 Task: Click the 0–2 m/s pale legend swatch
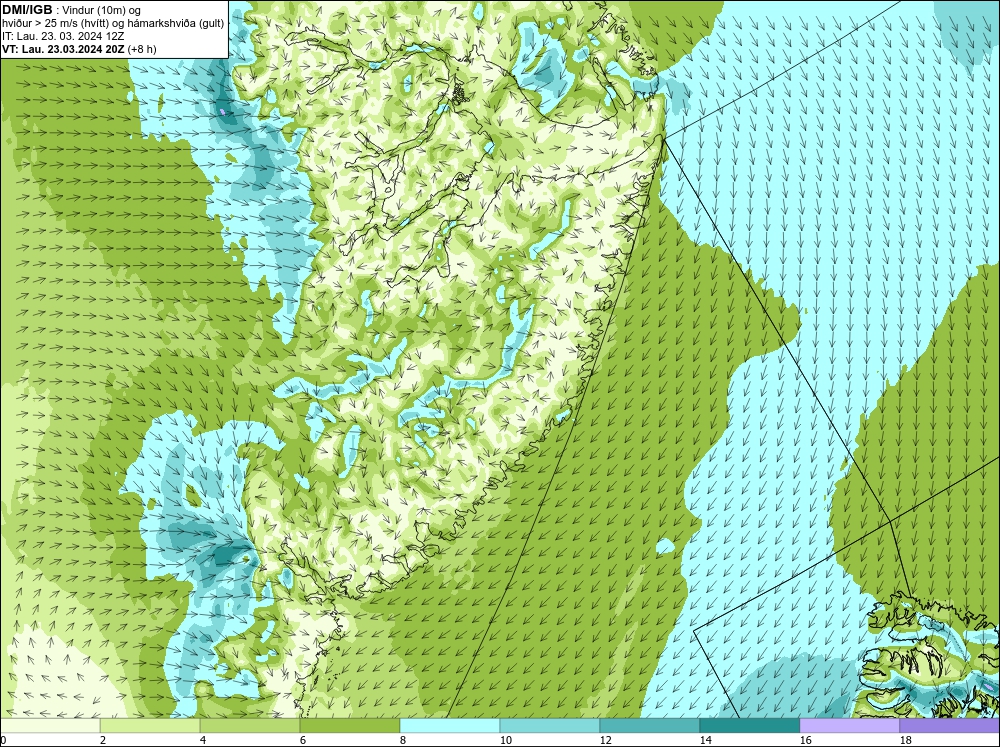click(x=50, y=725)
